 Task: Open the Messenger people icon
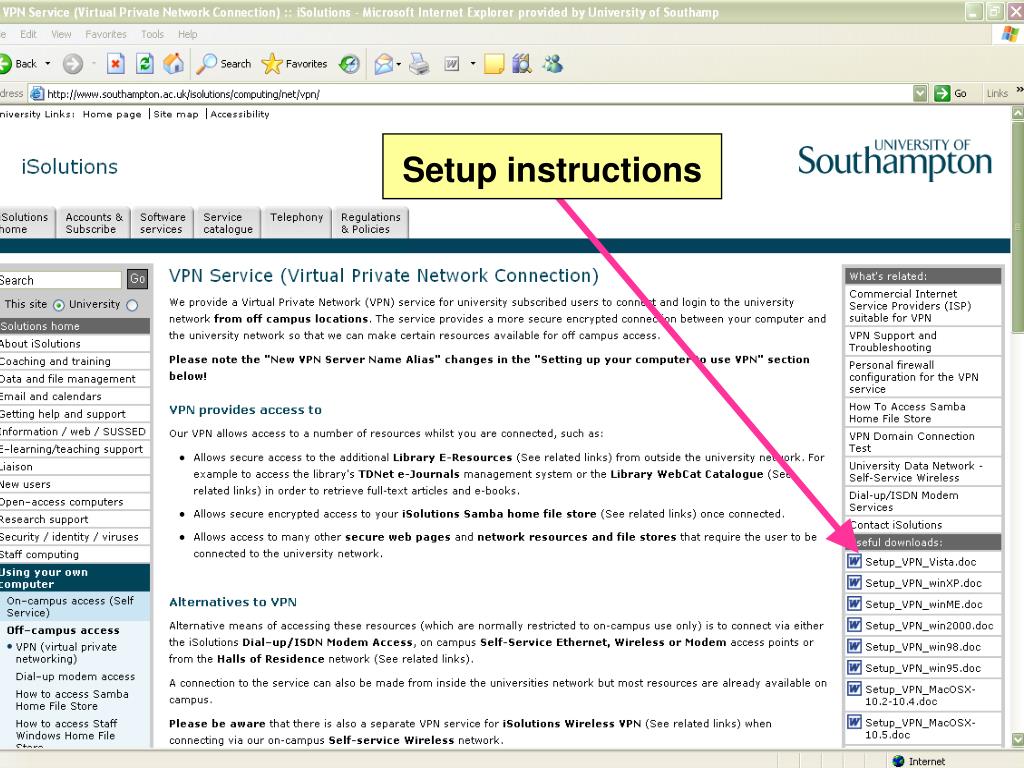point(552,63)
